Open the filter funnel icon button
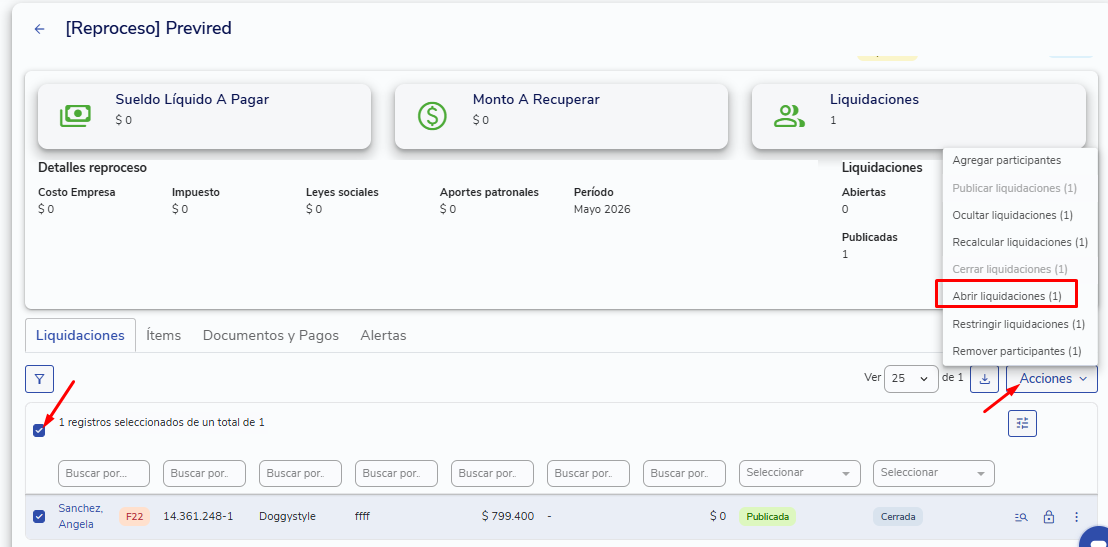This screenshot has width=1108, height=547. [x=40, y=380]
